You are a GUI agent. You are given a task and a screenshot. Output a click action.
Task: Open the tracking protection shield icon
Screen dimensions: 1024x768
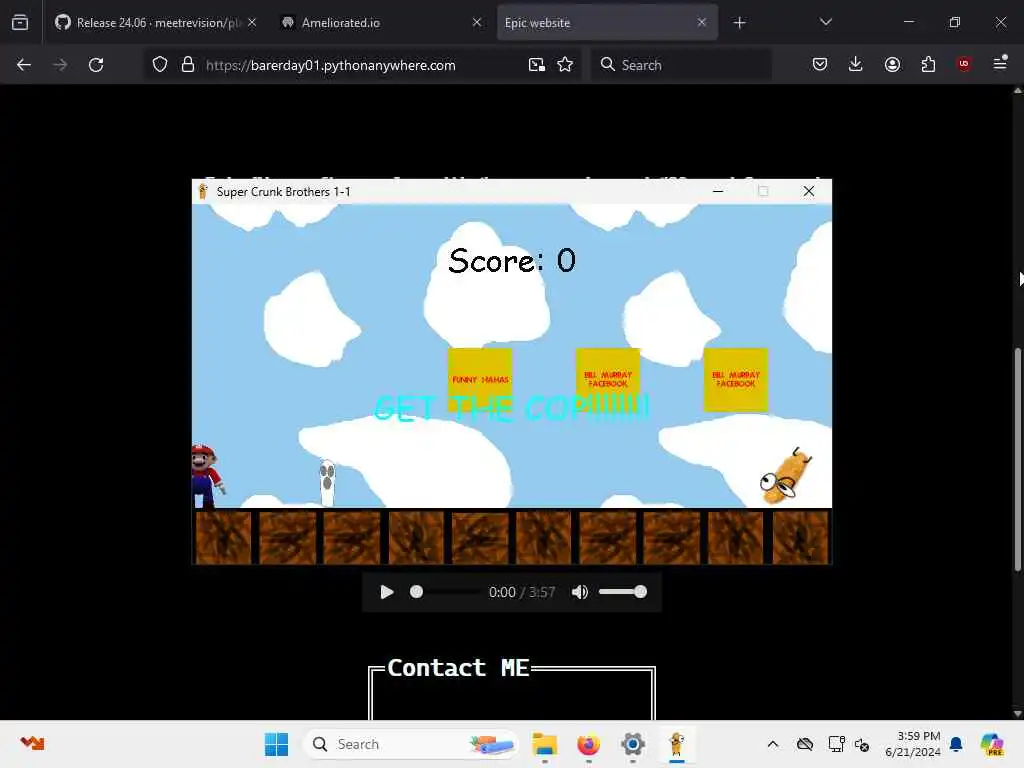(160, 65)
